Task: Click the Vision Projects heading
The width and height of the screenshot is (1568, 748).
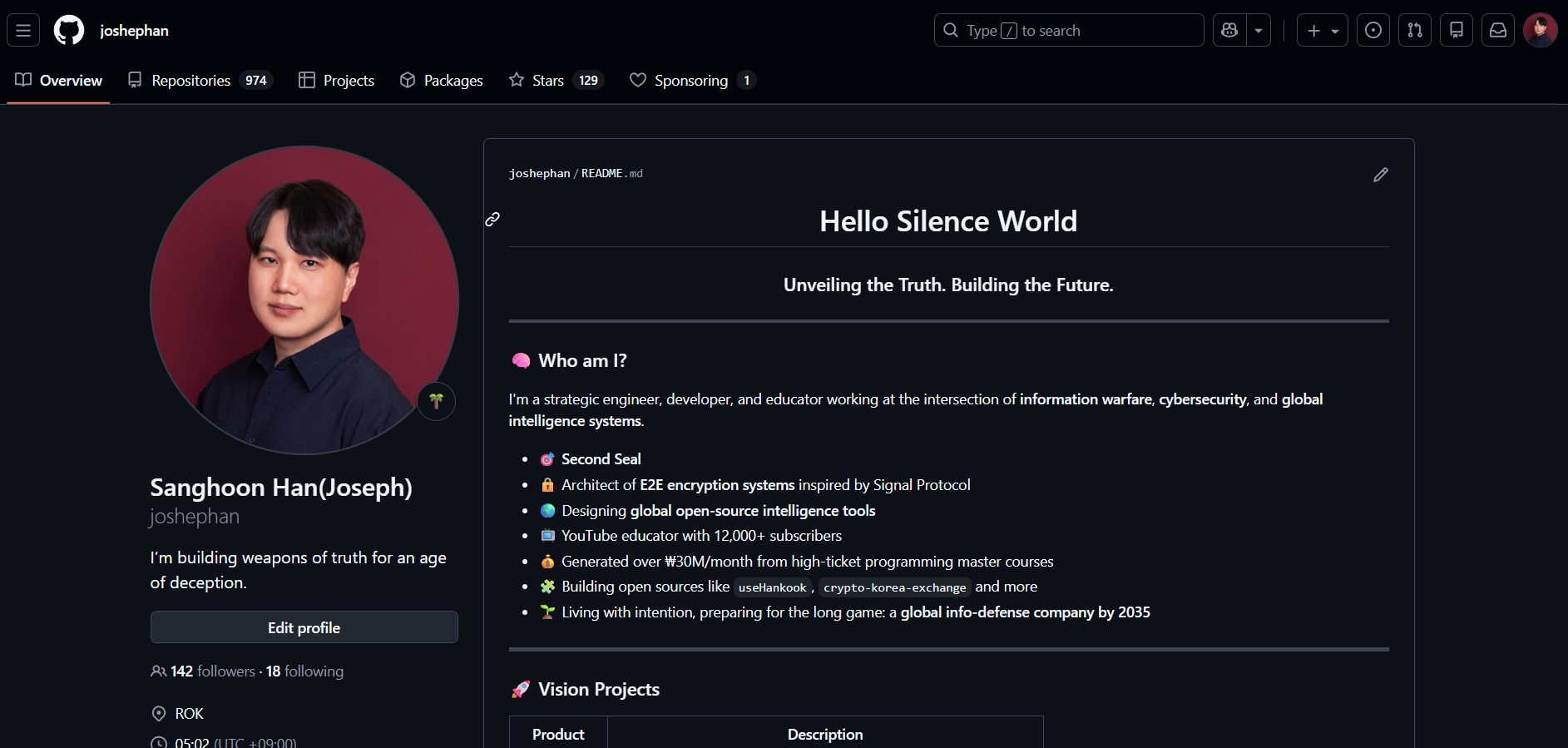Action: coord(599,690)
